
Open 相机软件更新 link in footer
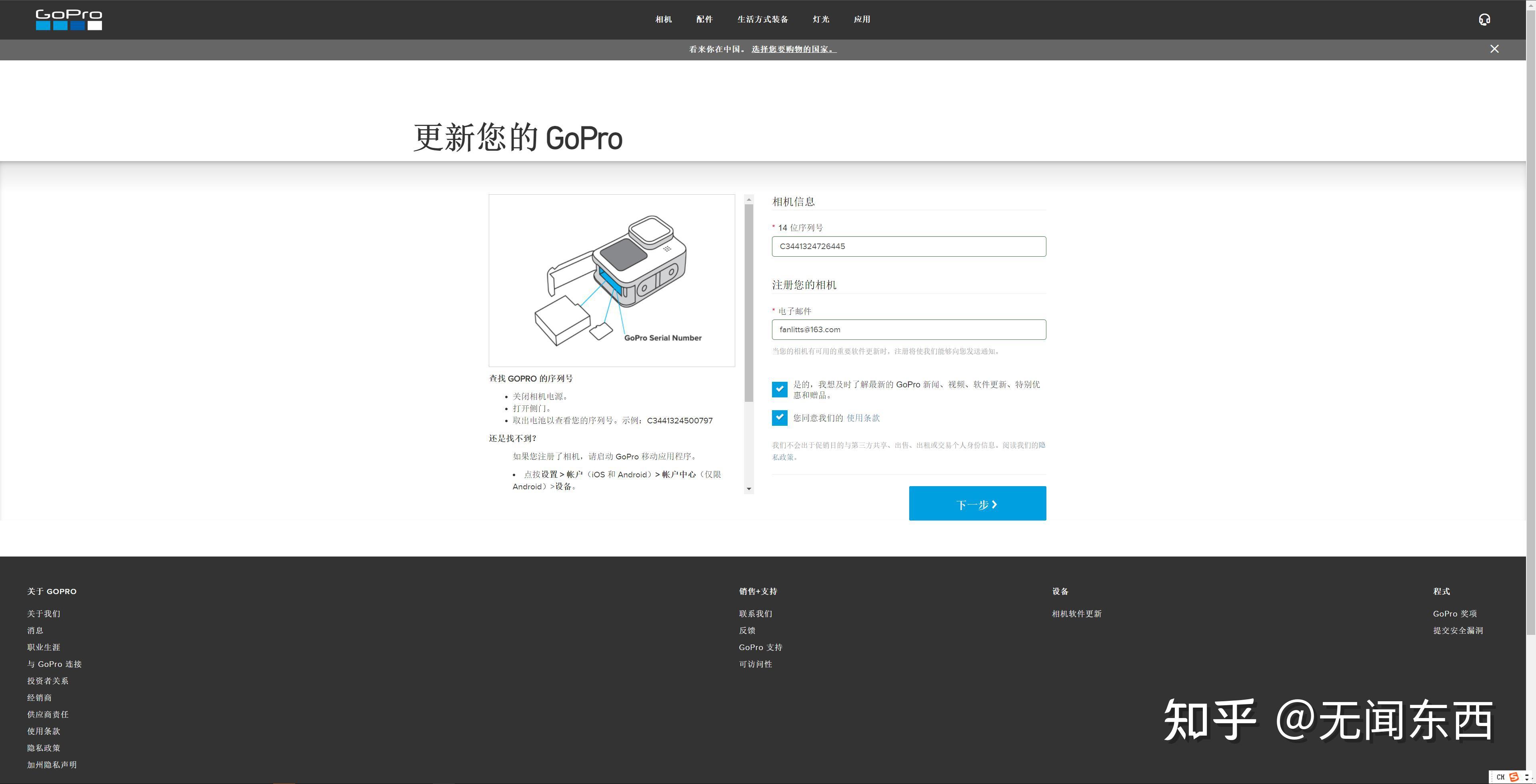[1076, 614]
